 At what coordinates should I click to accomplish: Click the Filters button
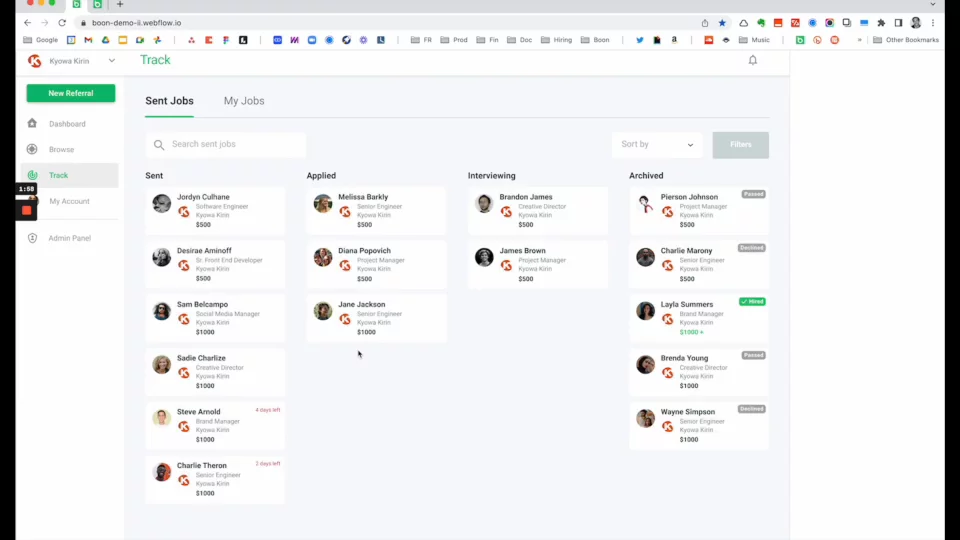pyautogui.click(x=740, y=145)
